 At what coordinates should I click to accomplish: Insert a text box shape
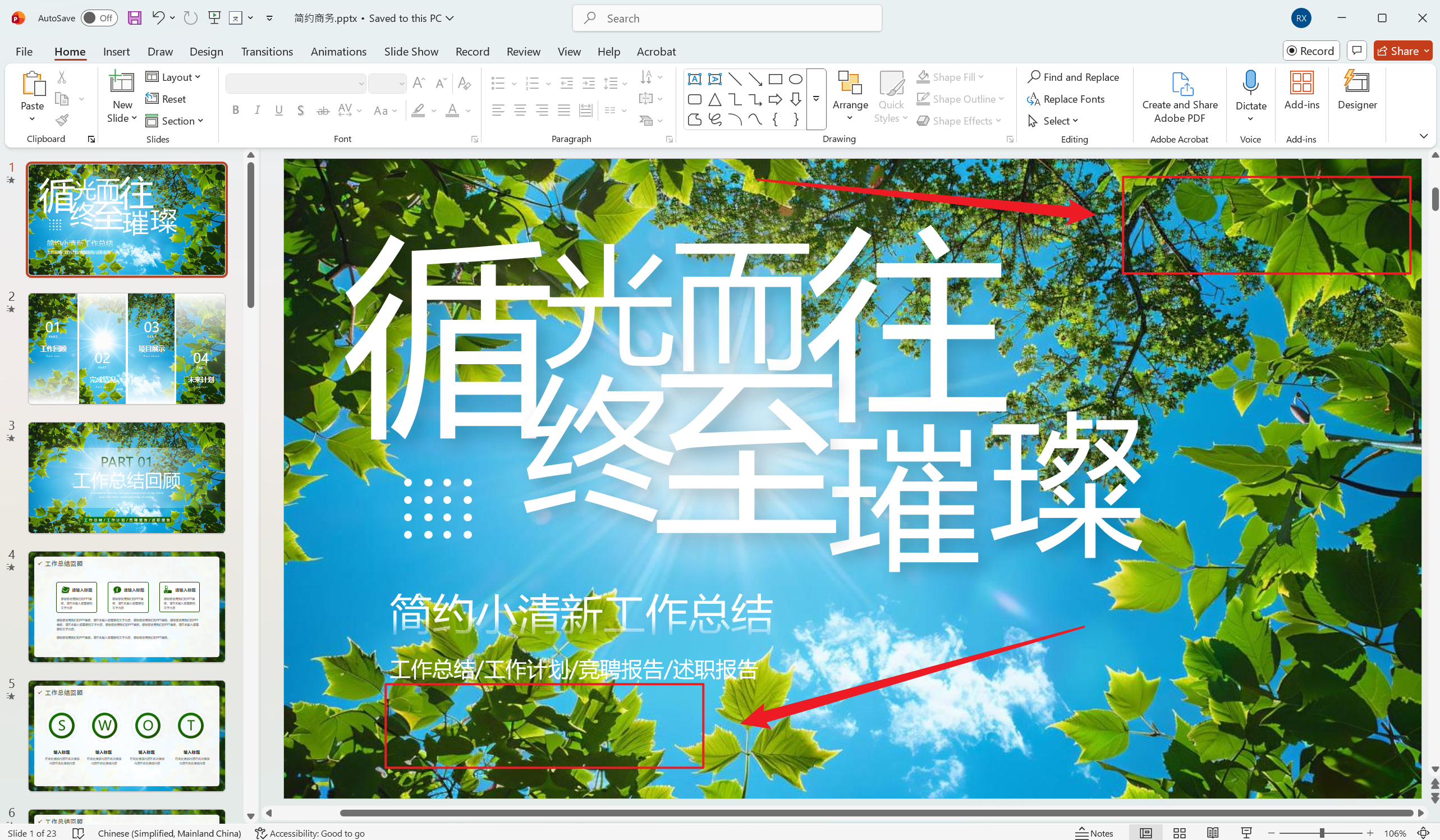pos(694,79)
